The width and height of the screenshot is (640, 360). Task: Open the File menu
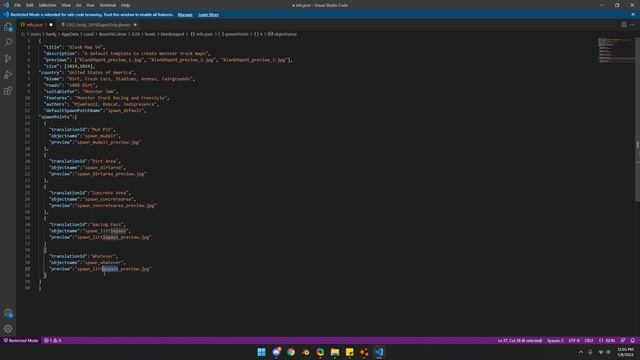tap(18, 5)
